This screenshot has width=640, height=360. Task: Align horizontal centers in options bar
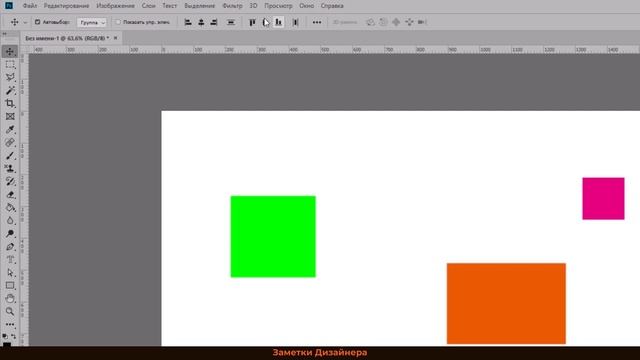click(201, 22)
